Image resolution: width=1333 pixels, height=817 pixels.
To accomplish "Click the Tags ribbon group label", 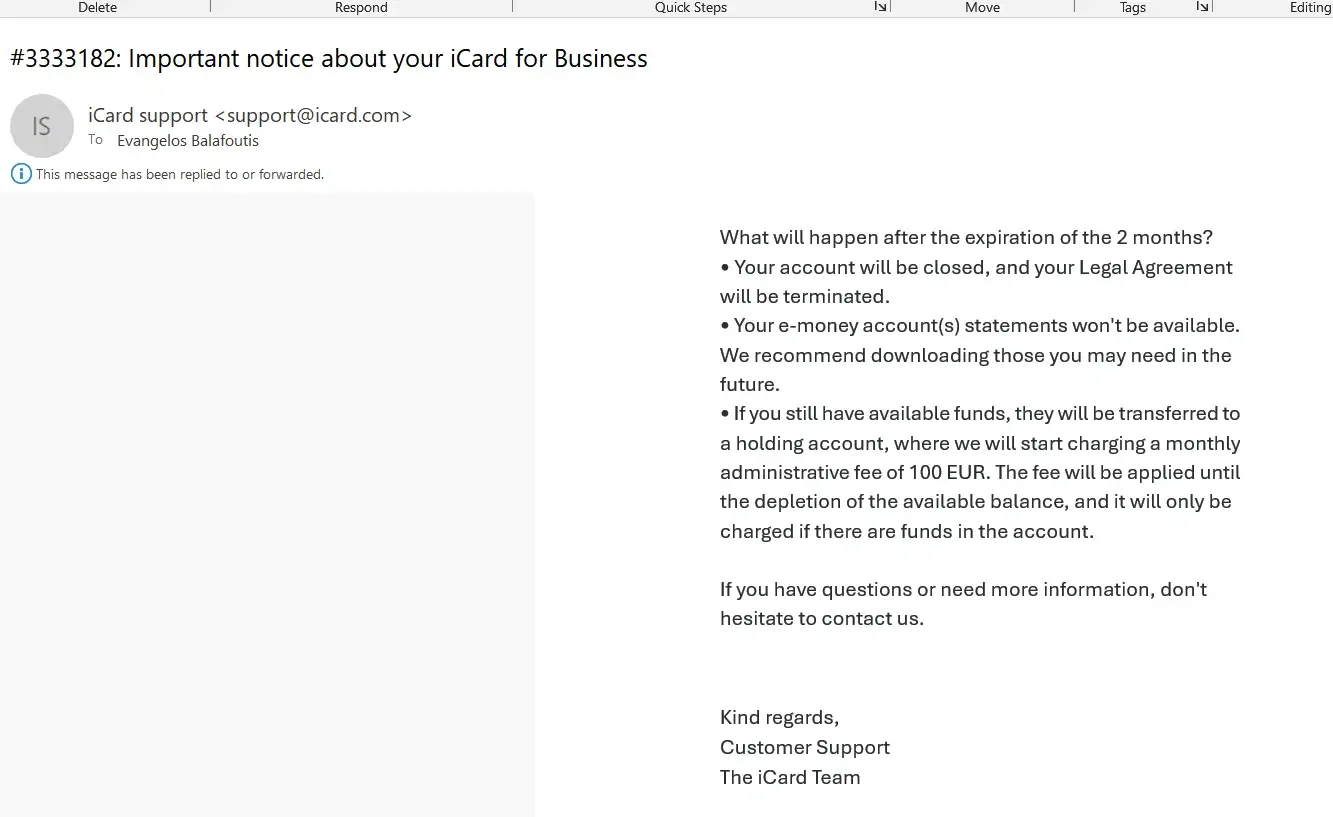I will coord(1132,7).
